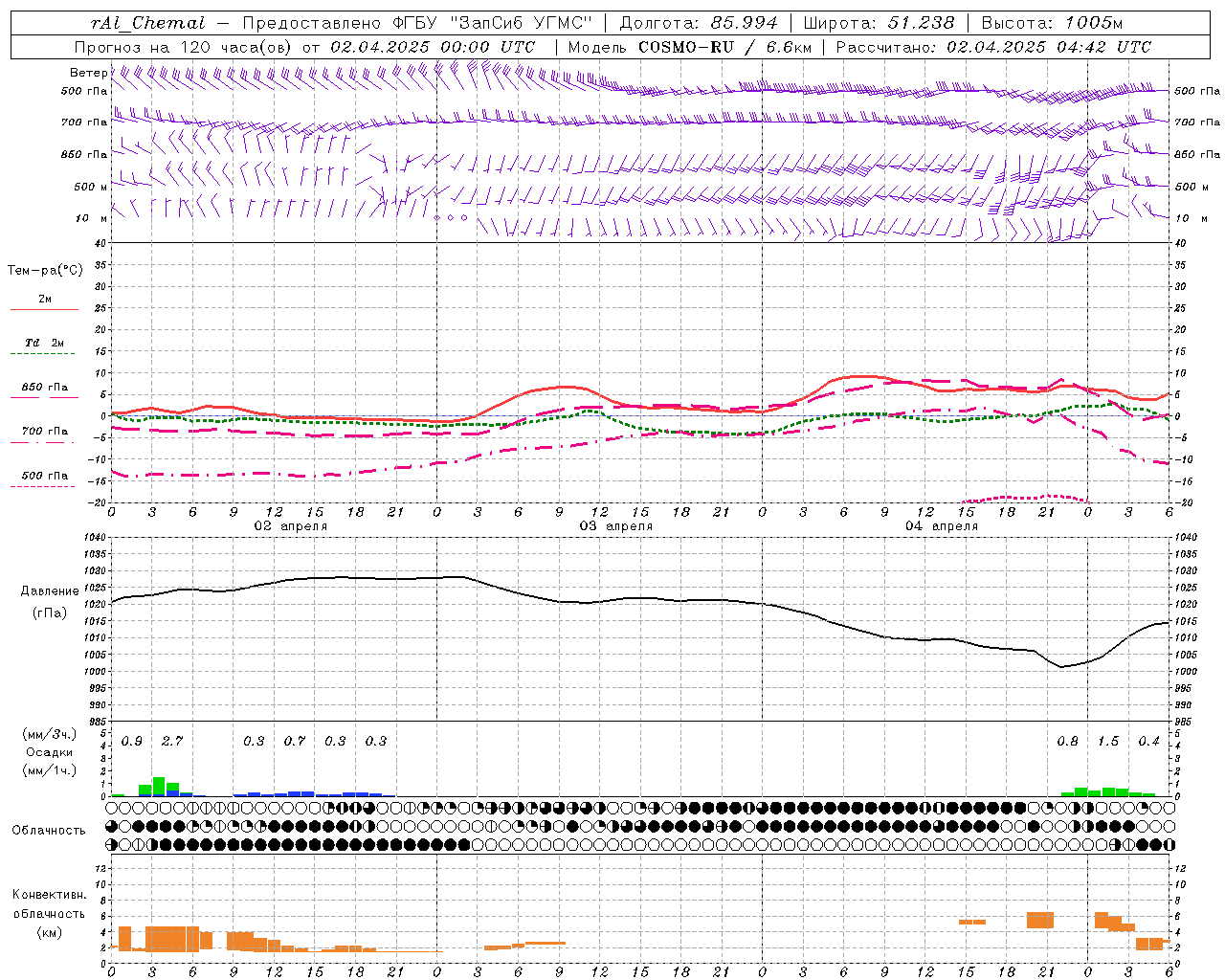
Task: Click the date label 04 апреля
Action: click(942, 526)
